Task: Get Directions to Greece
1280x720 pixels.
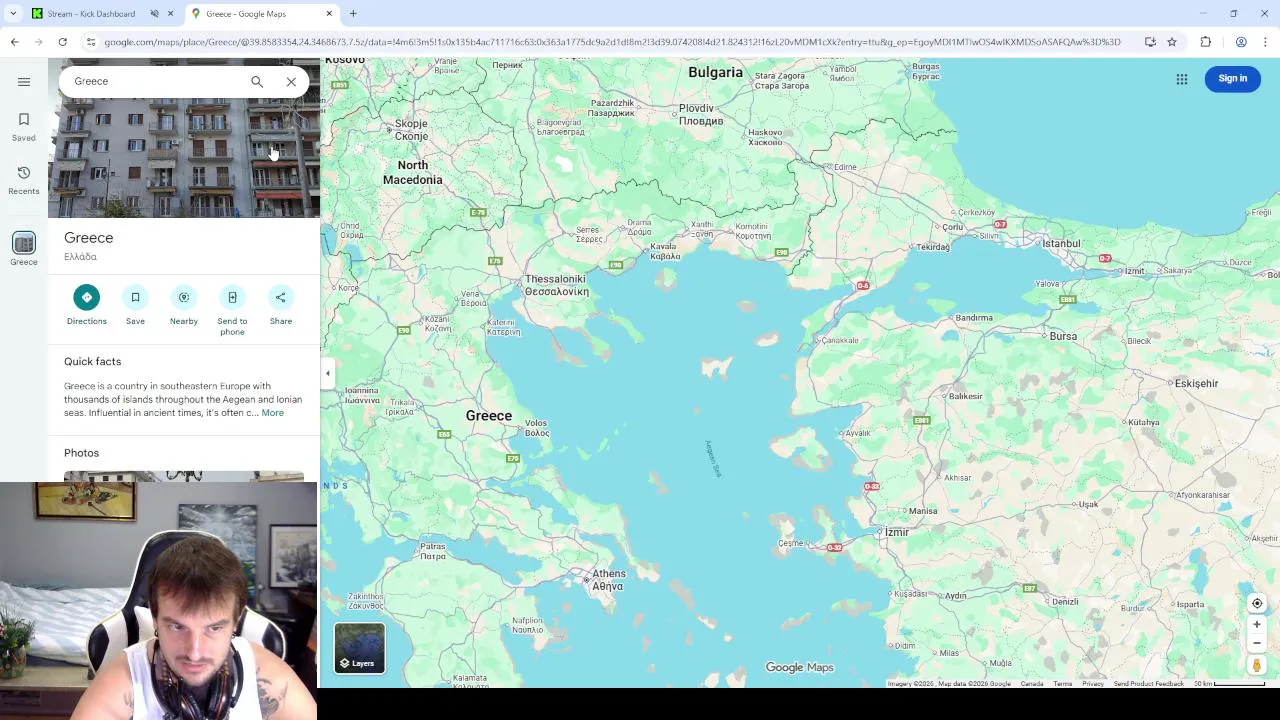Action: click(x=87, y=305)
